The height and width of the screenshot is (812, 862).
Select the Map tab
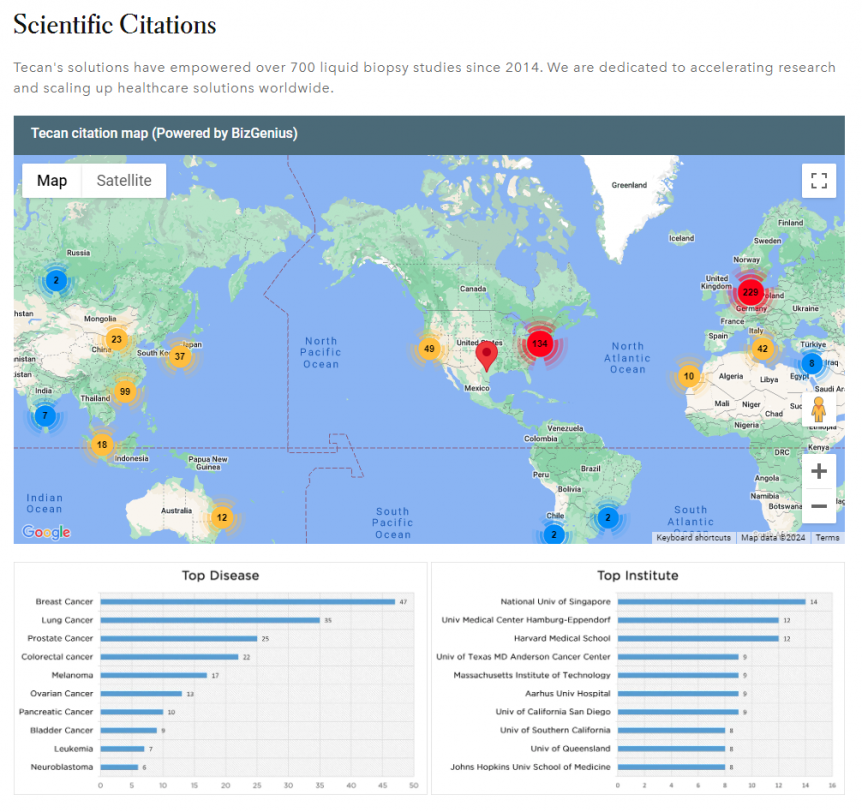pyautogui.click(x=52, y=181)
